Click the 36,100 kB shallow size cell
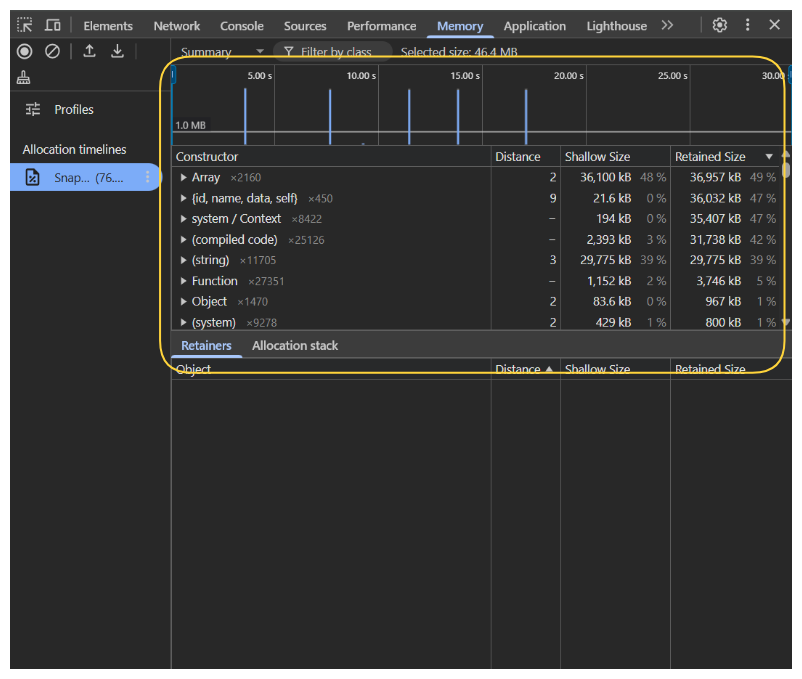The width and height of the screenshot is (802, 679). point(606,177)
